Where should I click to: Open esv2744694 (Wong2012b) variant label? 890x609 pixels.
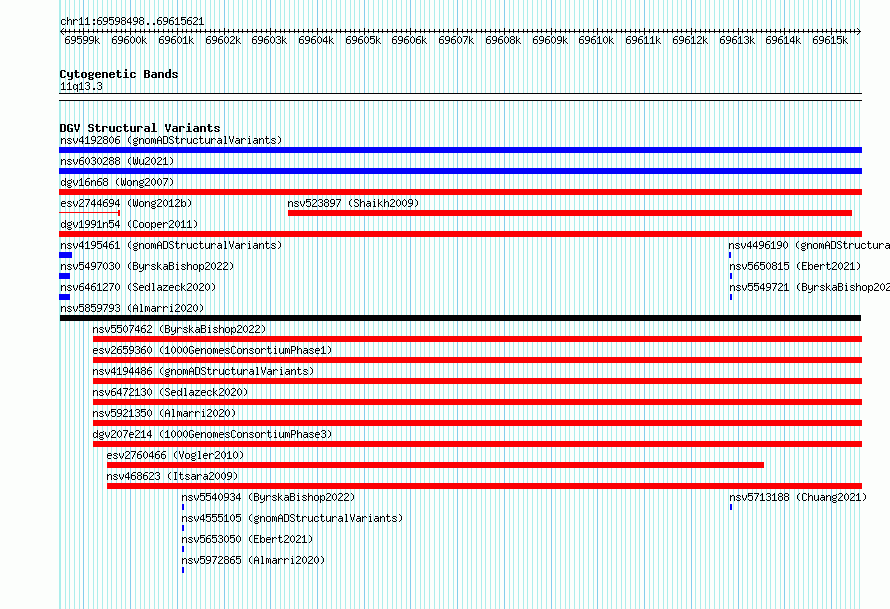[126, 203]
